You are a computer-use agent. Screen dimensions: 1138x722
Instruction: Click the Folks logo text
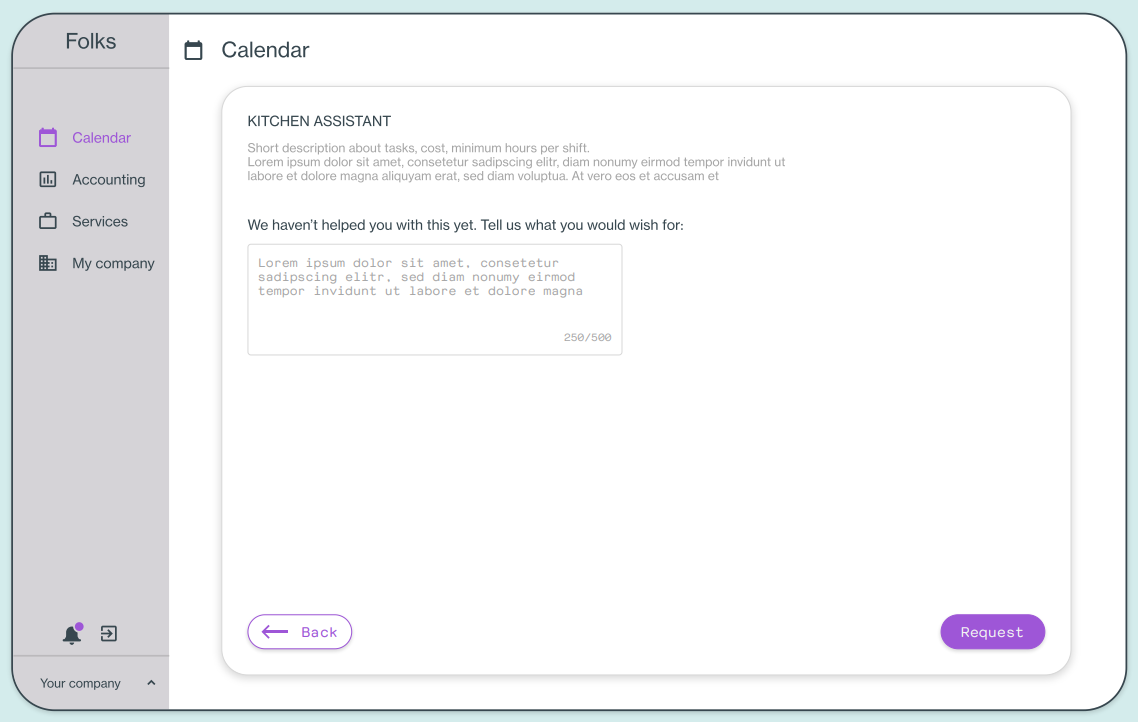91,41
